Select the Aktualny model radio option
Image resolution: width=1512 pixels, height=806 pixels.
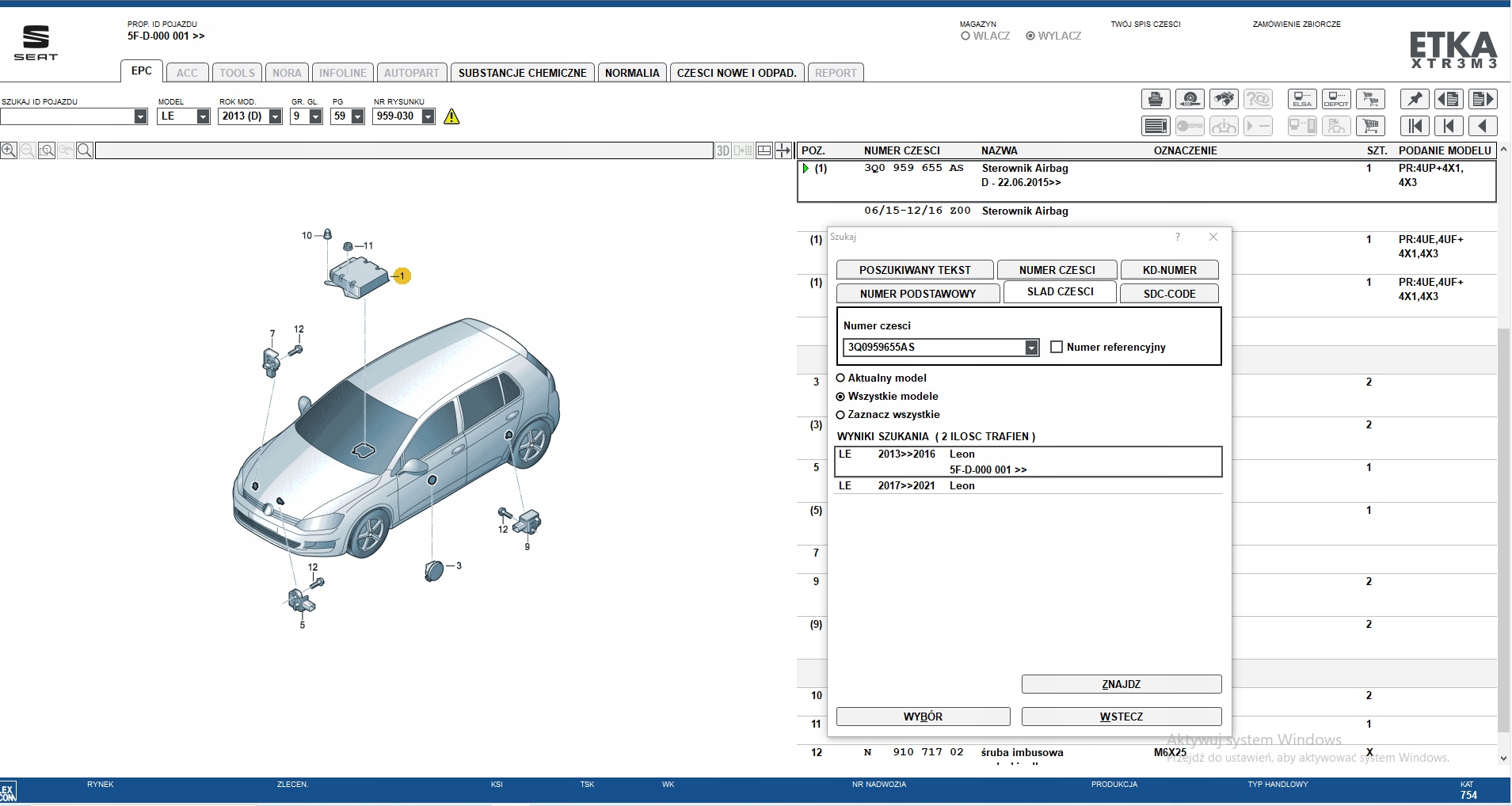point(840,378)
